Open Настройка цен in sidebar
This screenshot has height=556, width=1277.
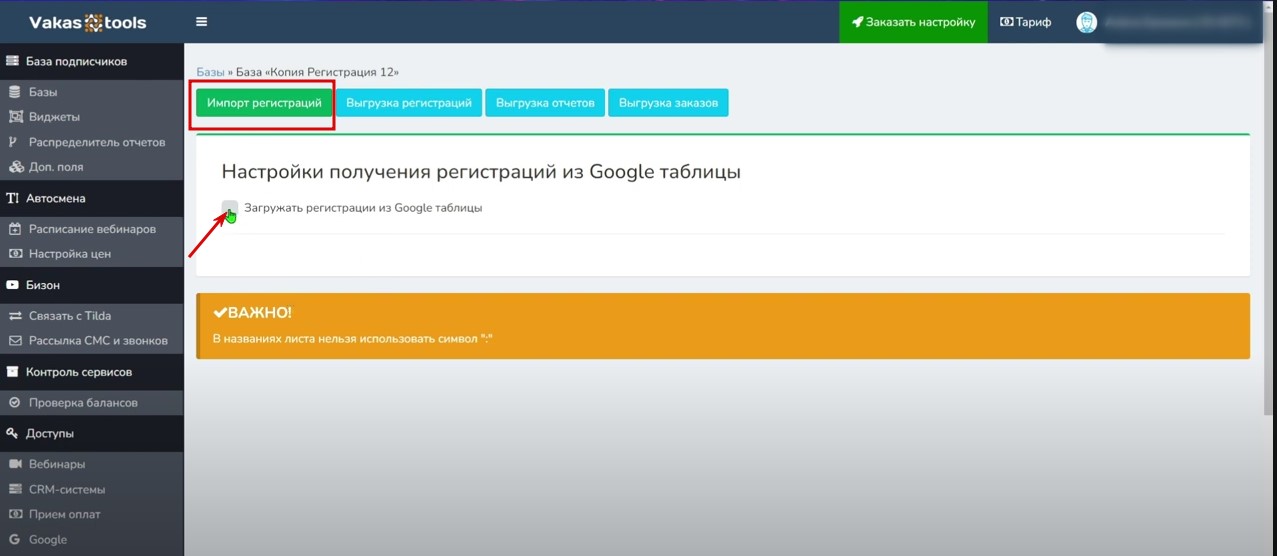click(69, 254)
